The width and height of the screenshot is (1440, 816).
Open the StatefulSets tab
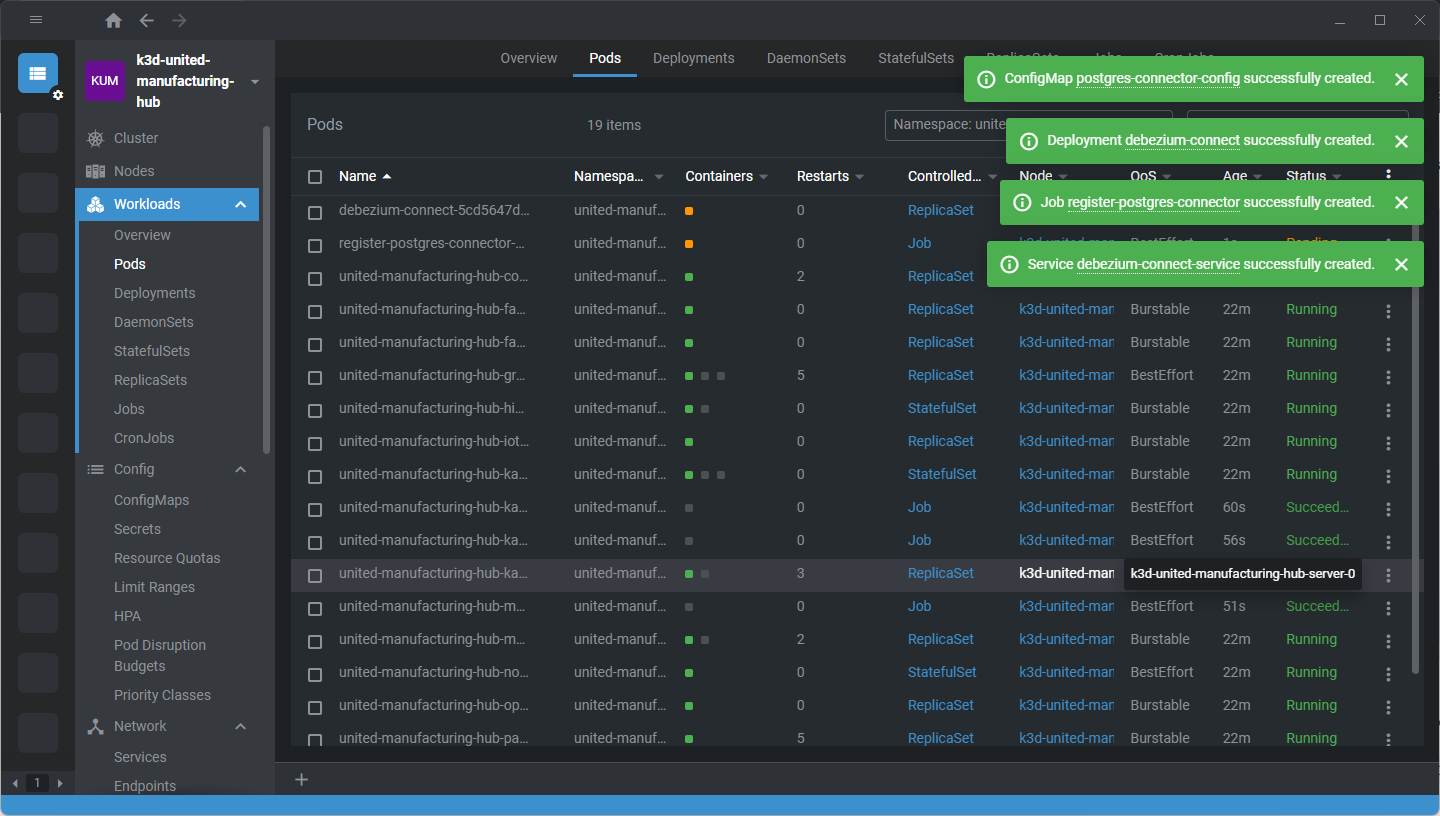pyautogui.click(x=916, y=58)
